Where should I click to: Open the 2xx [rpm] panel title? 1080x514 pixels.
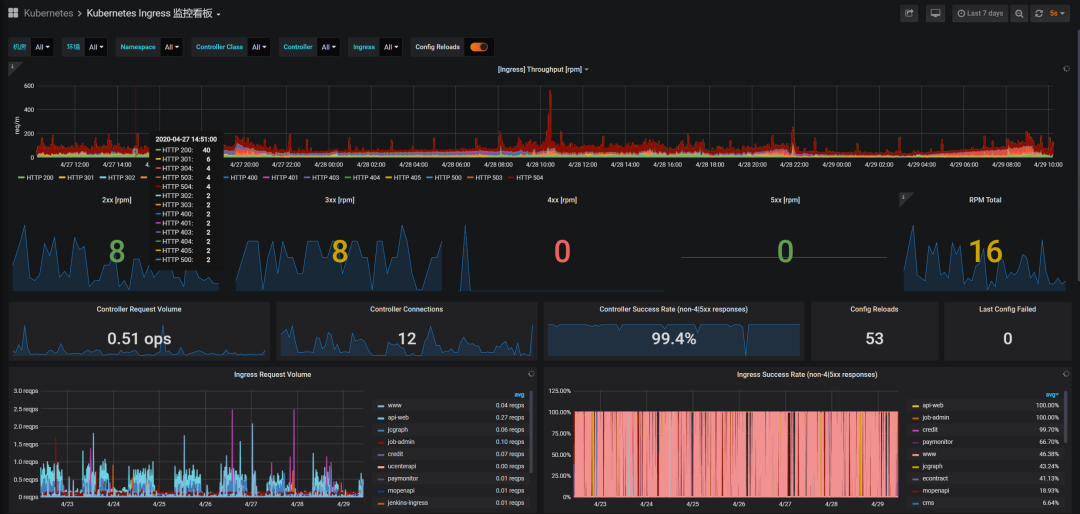click(116, 200)
